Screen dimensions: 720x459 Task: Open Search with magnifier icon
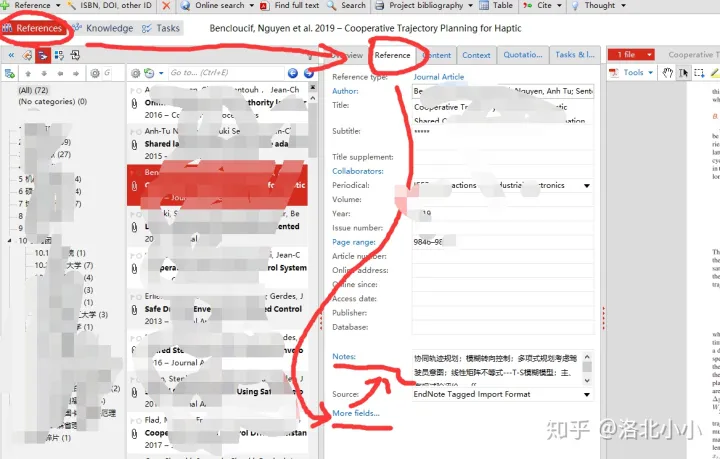tap(346, 6)
